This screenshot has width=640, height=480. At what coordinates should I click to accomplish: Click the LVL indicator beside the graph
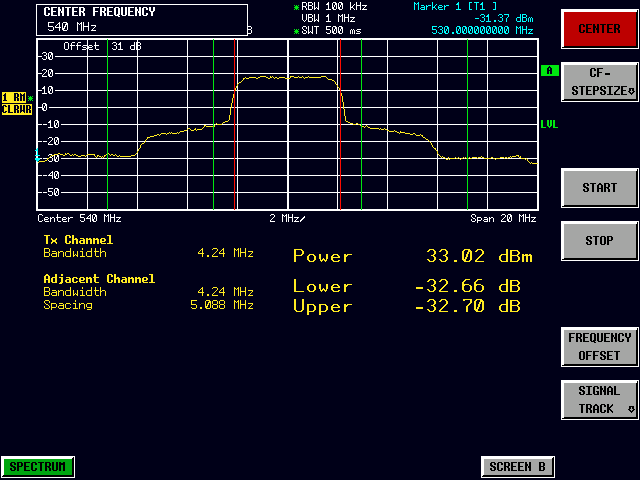tap(549, 124)
